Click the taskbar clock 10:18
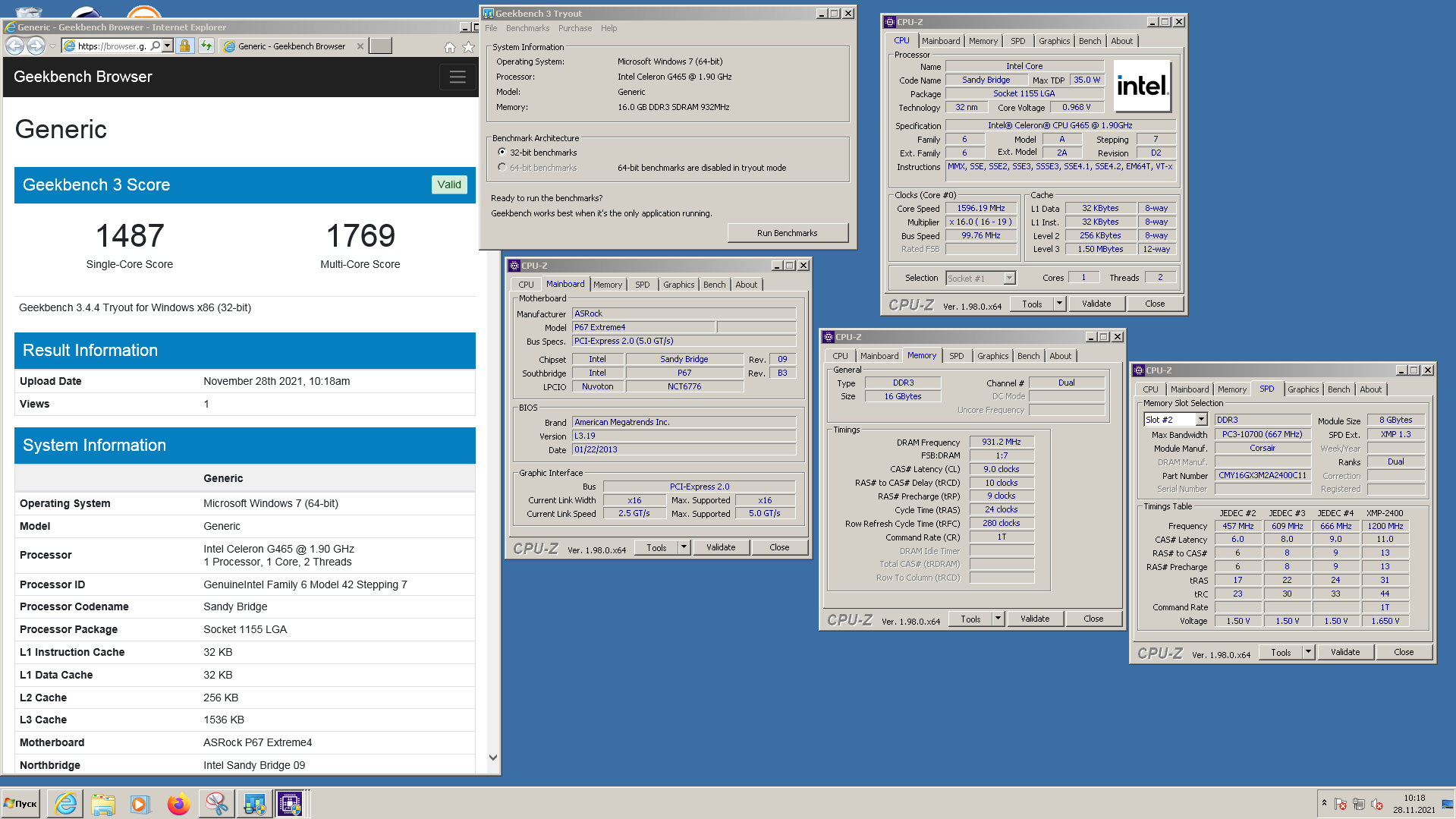Image resolution: width=1456 pixels, height=819 pixels. (1414, 798)
